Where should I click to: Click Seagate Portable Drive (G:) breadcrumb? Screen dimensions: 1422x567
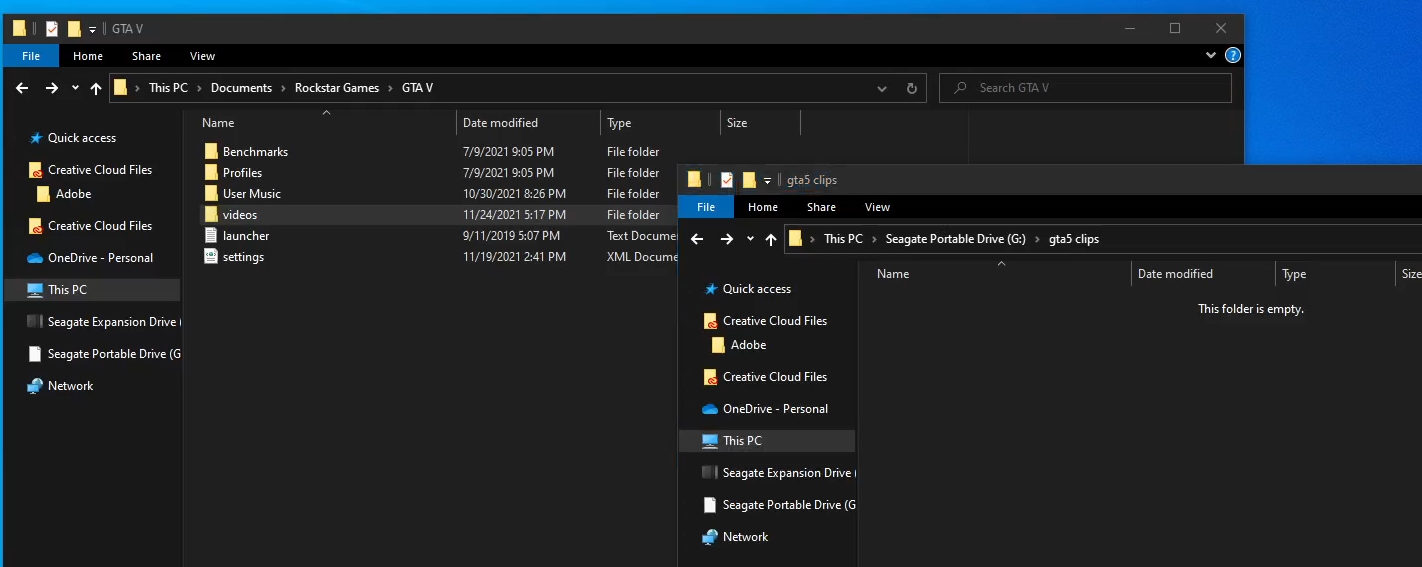click(x=956, y=239)
